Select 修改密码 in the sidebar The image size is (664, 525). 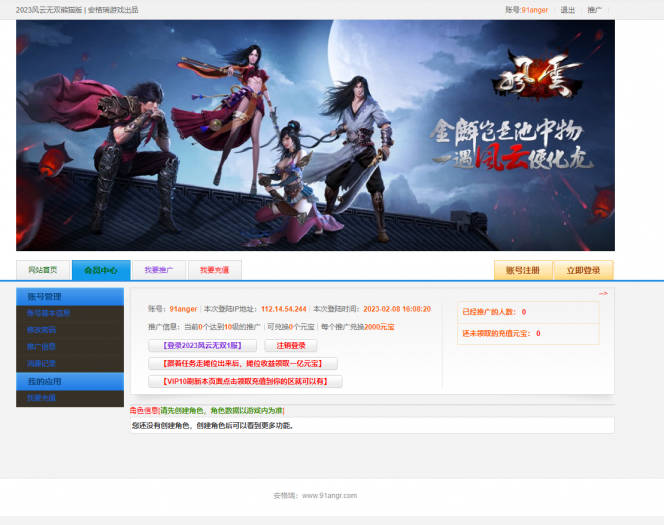pos(42,329)
